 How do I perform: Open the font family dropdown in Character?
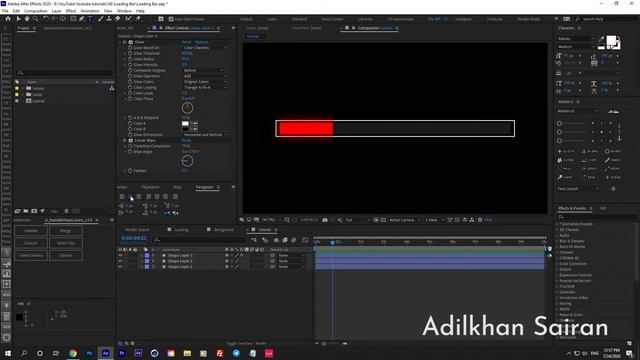tap(576, 39)
